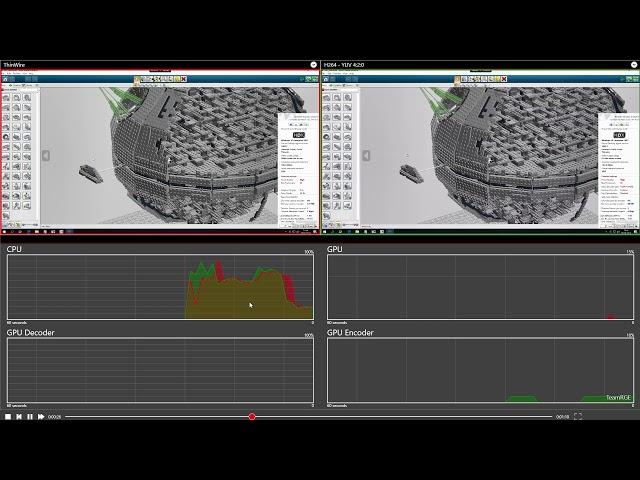Image resolution: width=640 pixels, height=480 pixels.
Task: Click the total duration readout beside fullscreen icon
Action: [562, 417]
